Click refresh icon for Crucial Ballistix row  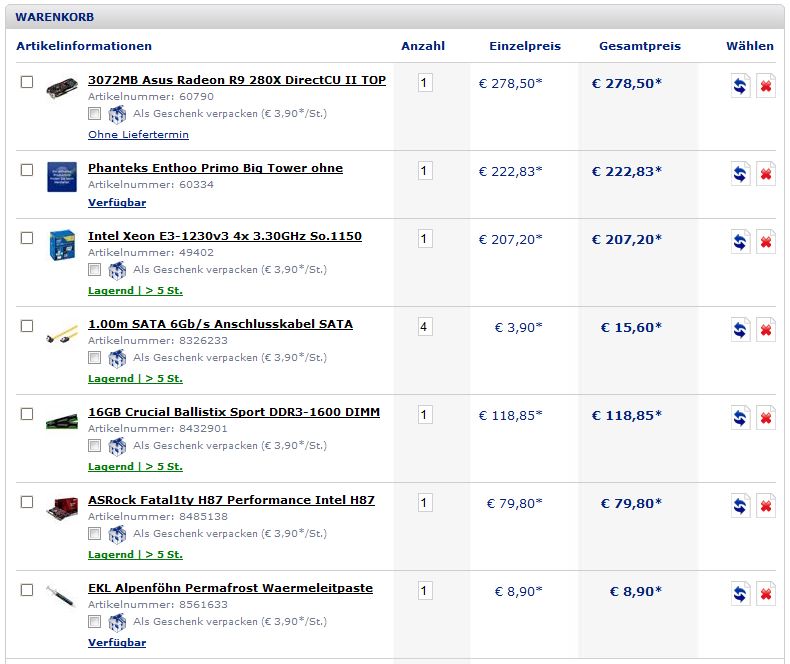tap(740, 418)
